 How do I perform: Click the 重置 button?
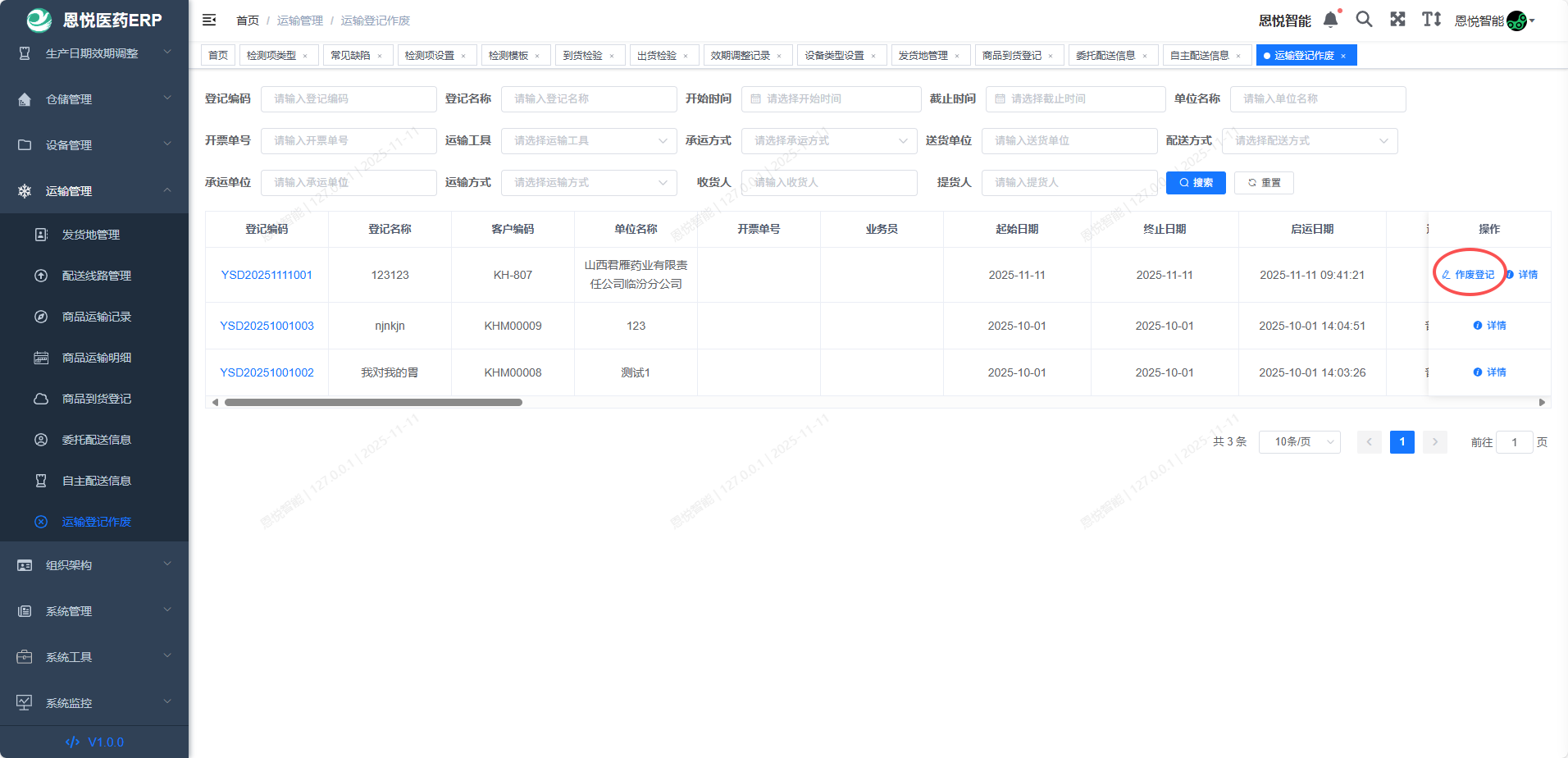1263,183
